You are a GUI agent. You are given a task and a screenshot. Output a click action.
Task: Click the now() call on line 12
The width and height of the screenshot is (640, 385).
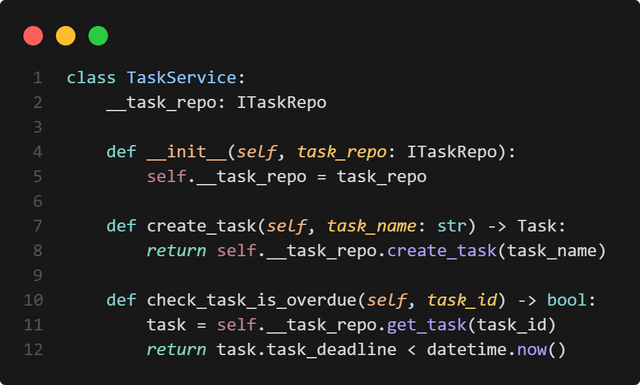541,350
